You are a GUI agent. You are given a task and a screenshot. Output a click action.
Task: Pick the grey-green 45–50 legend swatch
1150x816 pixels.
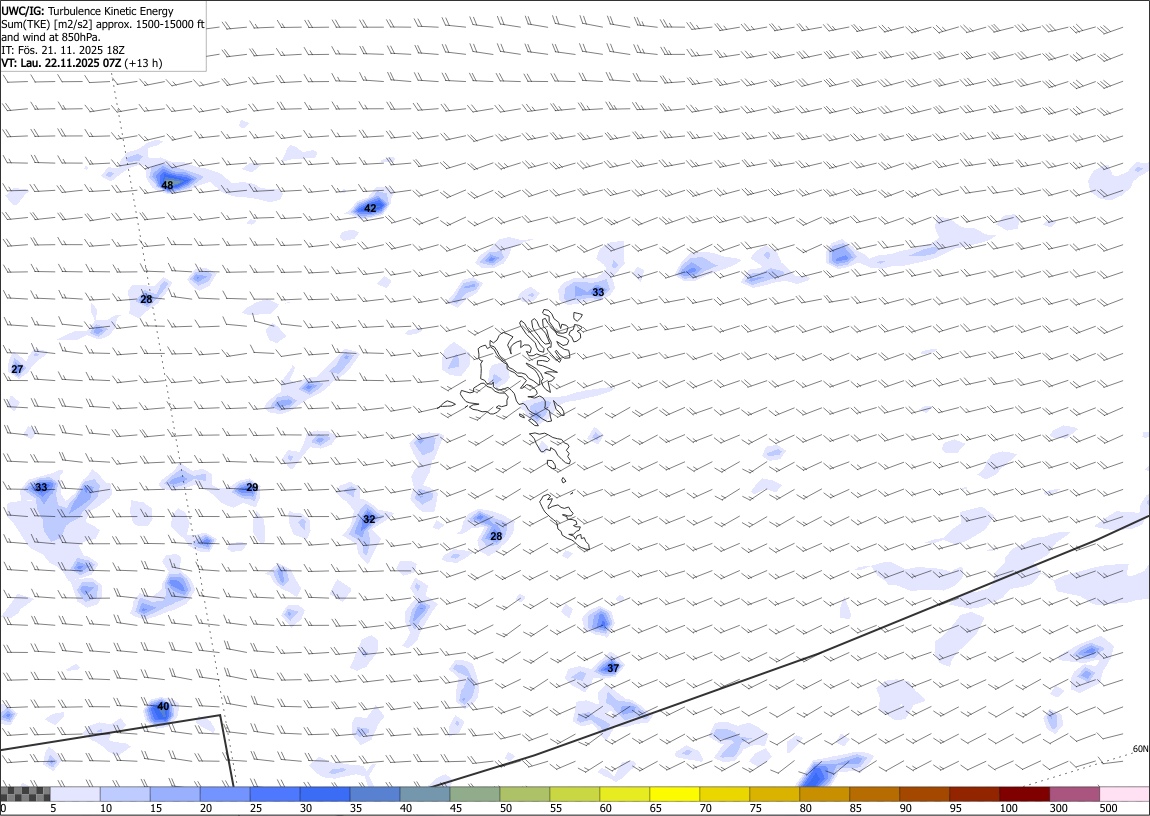click(x=475, y=794)
